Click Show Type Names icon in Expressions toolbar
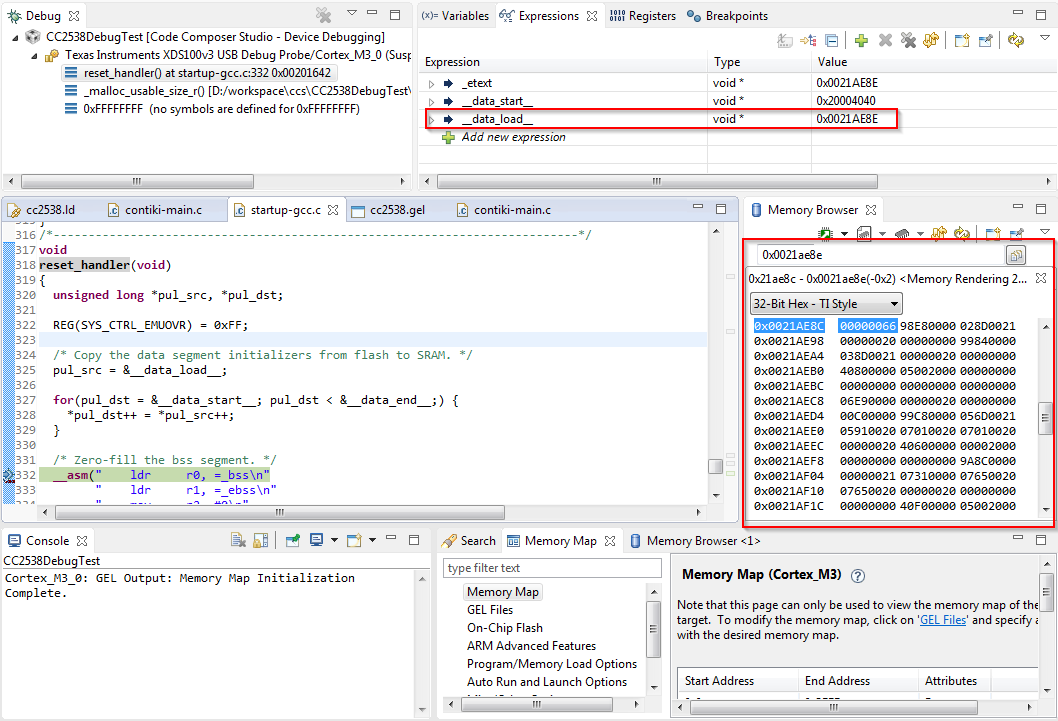The image size is (1058, 721). (x=785, y=40)
